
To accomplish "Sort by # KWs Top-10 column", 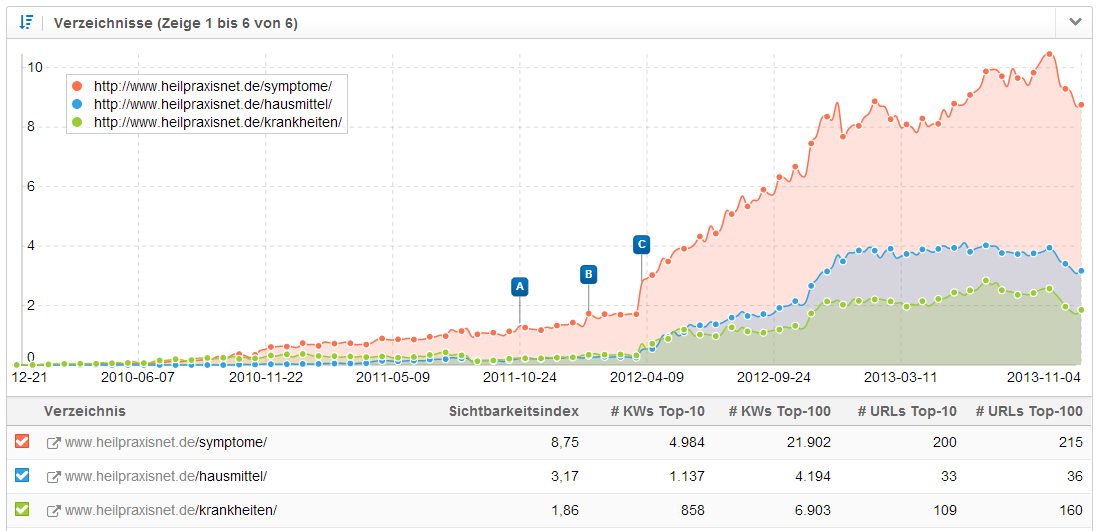I will [x=657, y=411].
